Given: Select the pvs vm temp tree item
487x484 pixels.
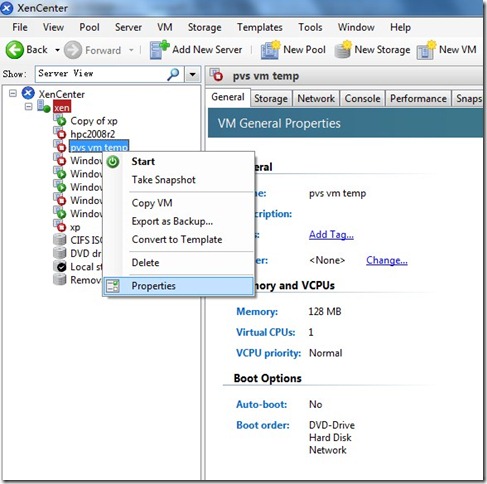Looking at the screenshot, I should coord(99,147).
